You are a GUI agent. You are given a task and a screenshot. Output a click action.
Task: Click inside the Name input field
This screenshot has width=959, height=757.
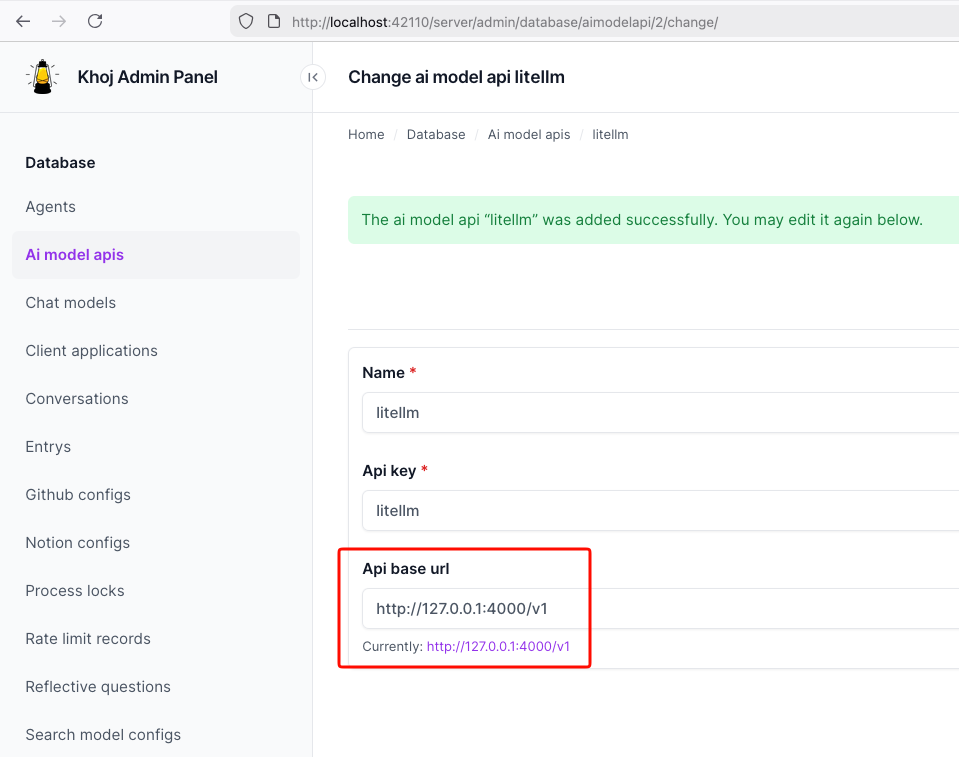point(600,412)
